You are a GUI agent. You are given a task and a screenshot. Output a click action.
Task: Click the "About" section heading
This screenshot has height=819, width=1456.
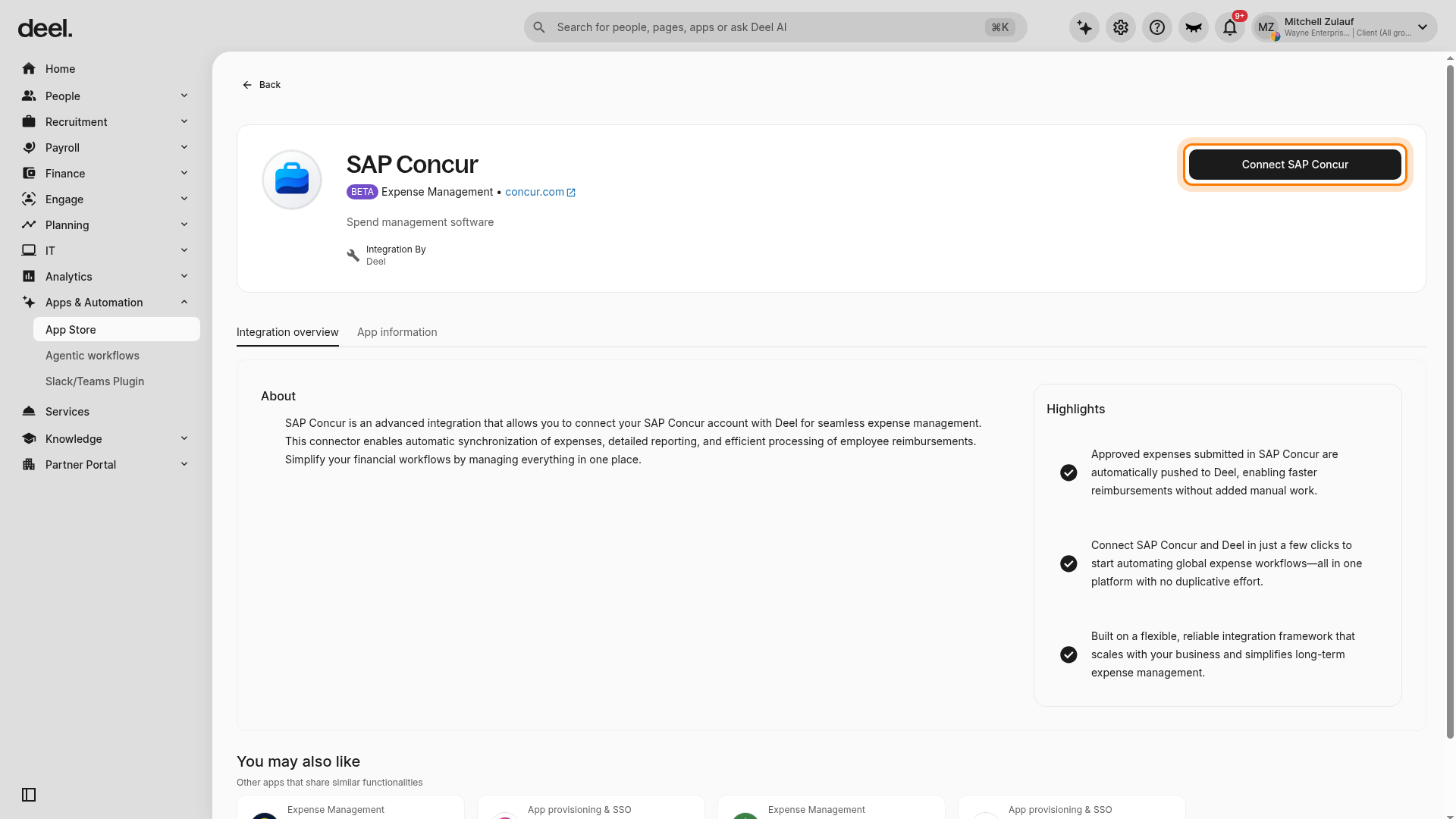(x=278, y=396)
